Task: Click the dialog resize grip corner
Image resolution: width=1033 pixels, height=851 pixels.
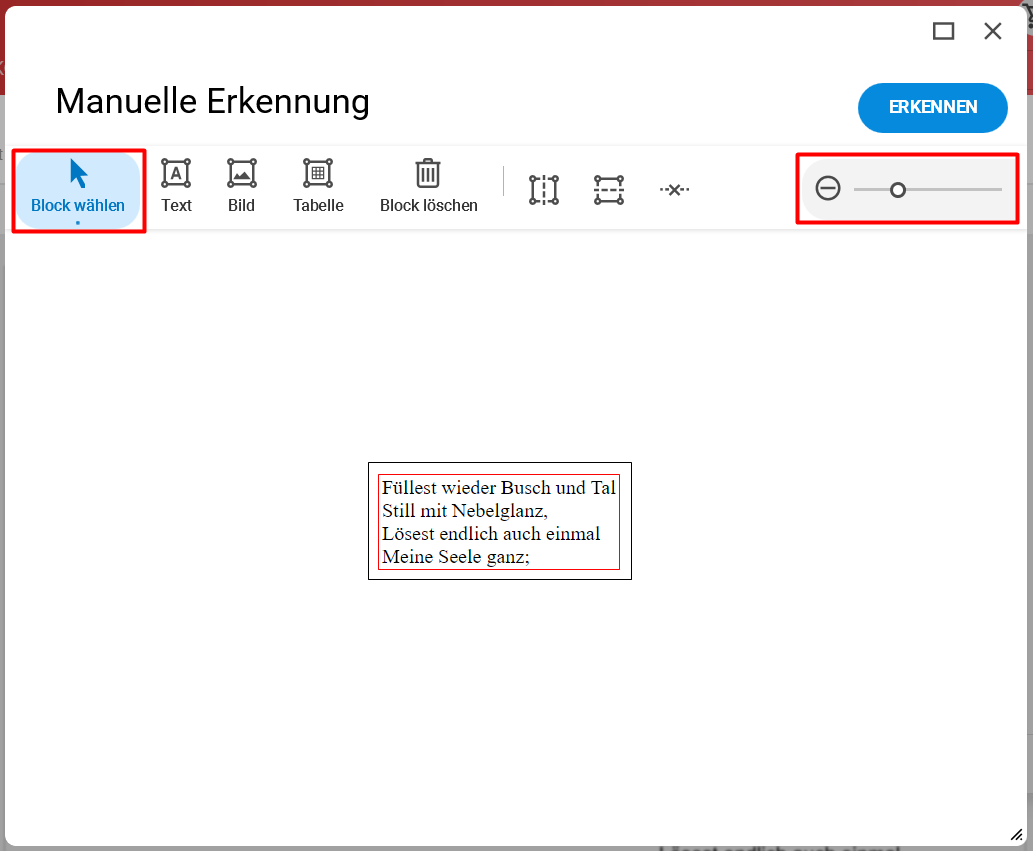Action: click(1017, 835)
